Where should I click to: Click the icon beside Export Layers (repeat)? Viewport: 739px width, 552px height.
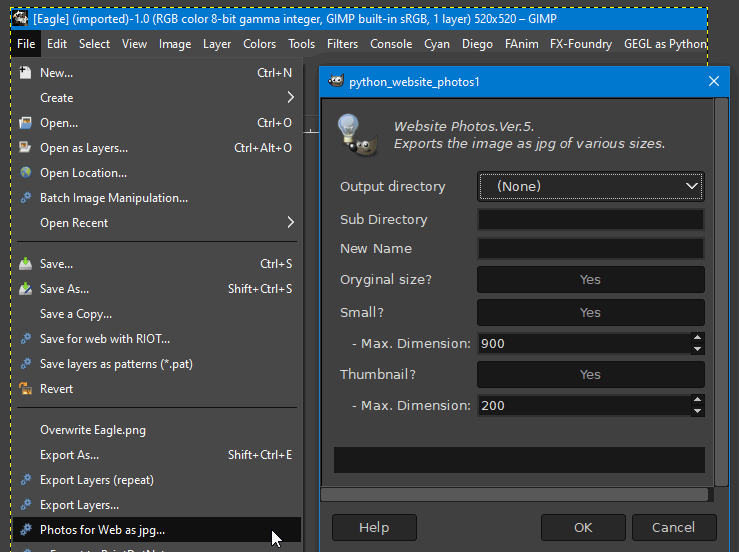pos(25,479)
